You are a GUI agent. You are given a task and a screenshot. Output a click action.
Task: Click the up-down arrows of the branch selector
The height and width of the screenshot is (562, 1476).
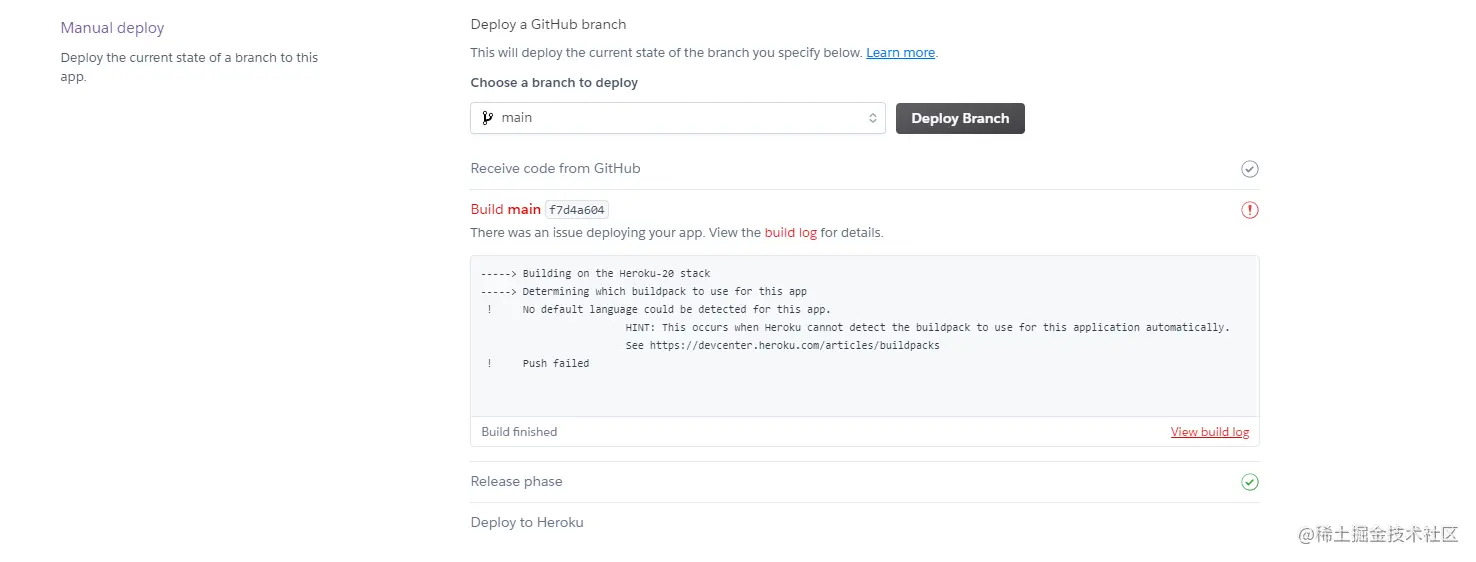pos(872,118)
